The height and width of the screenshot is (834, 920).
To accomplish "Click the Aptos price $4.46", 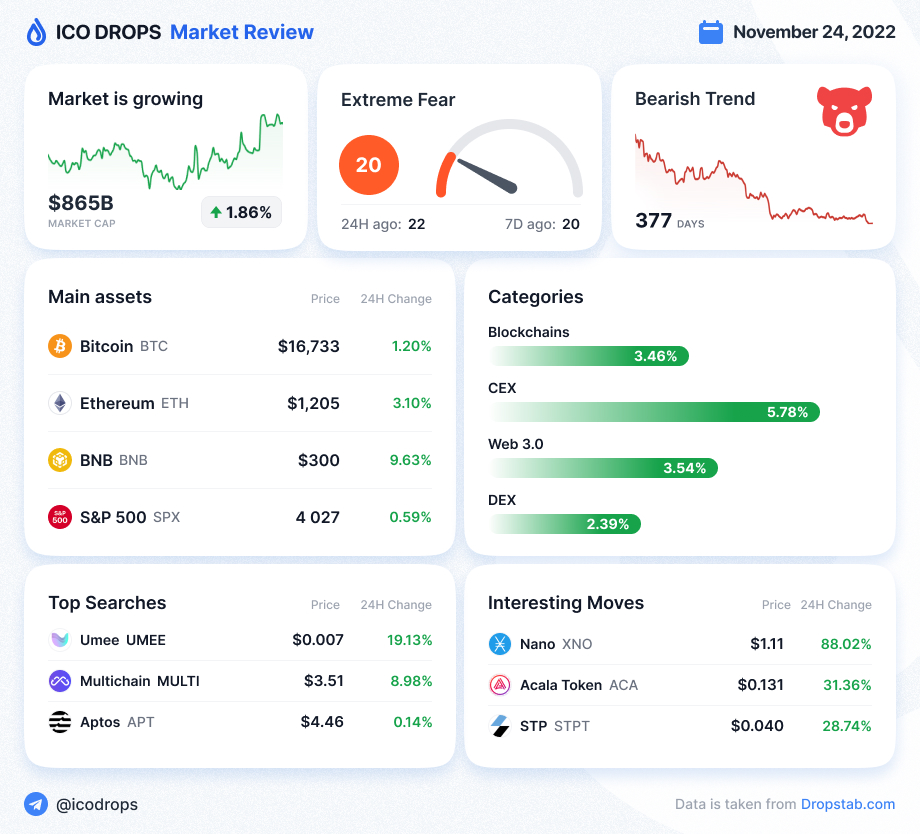I will click(322, 722).
